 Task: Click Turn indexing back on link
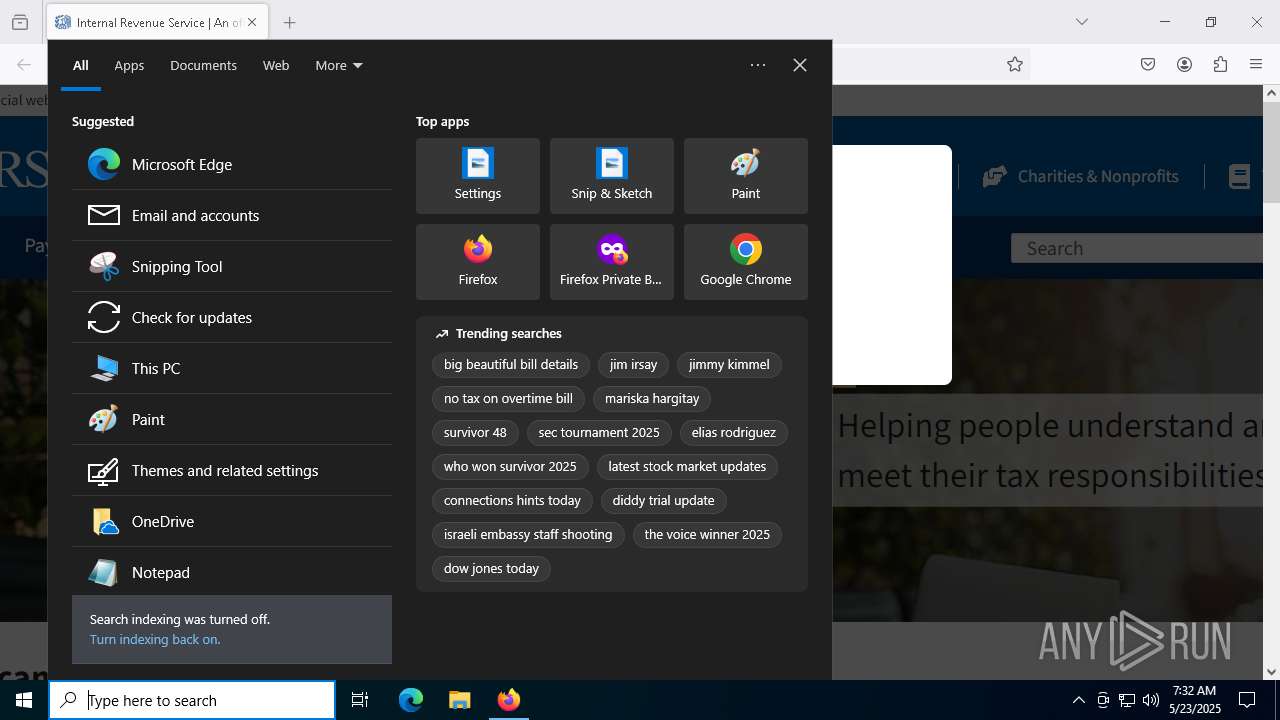[155, 639]
